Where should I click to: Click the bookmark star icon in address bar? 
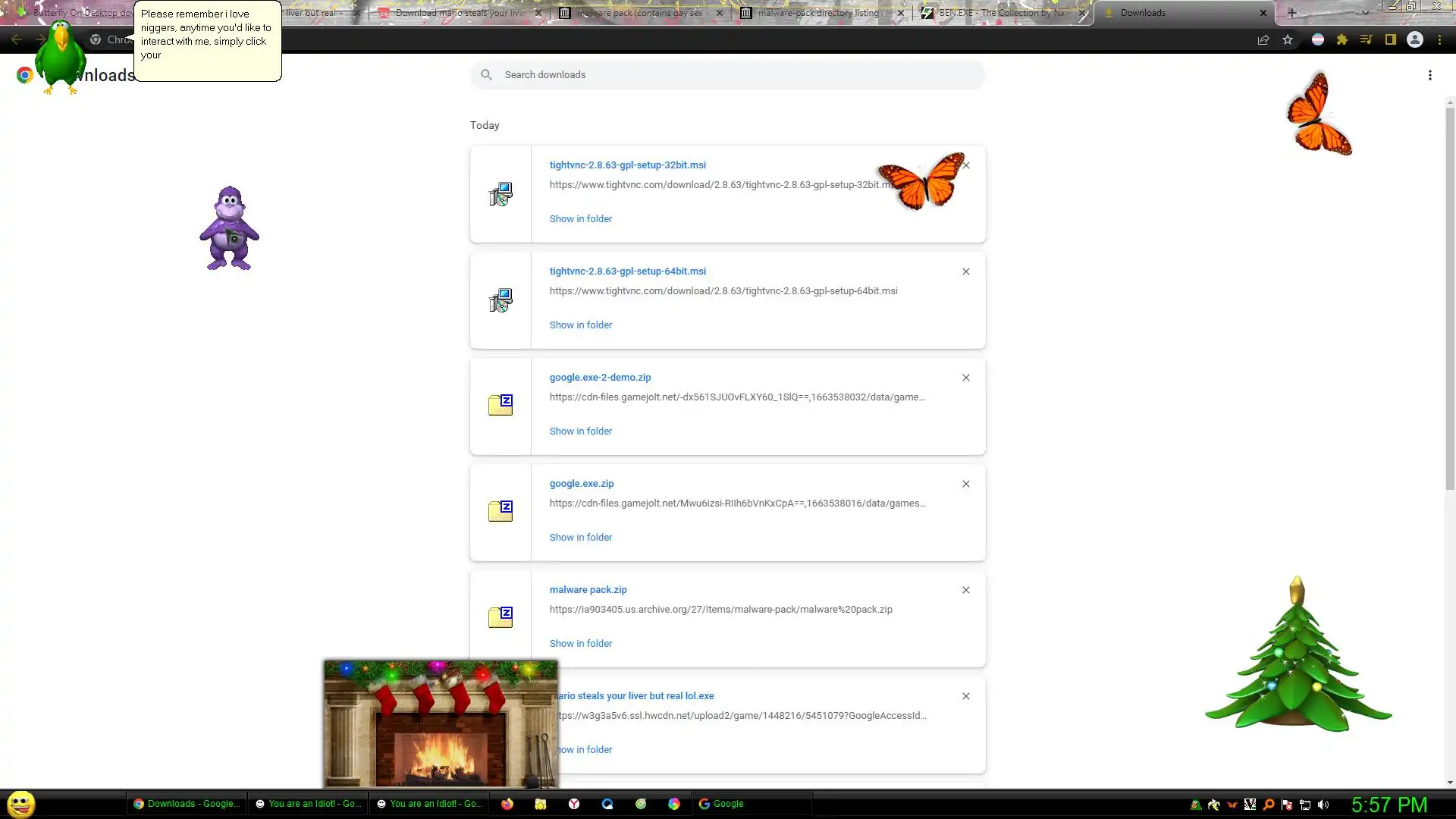1288,40
